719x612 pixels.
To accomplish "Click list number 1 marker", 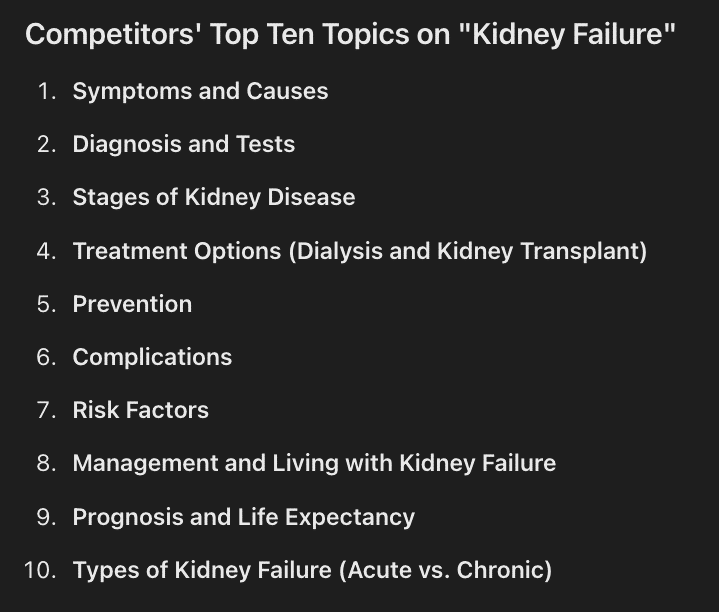I will (47, 91).
